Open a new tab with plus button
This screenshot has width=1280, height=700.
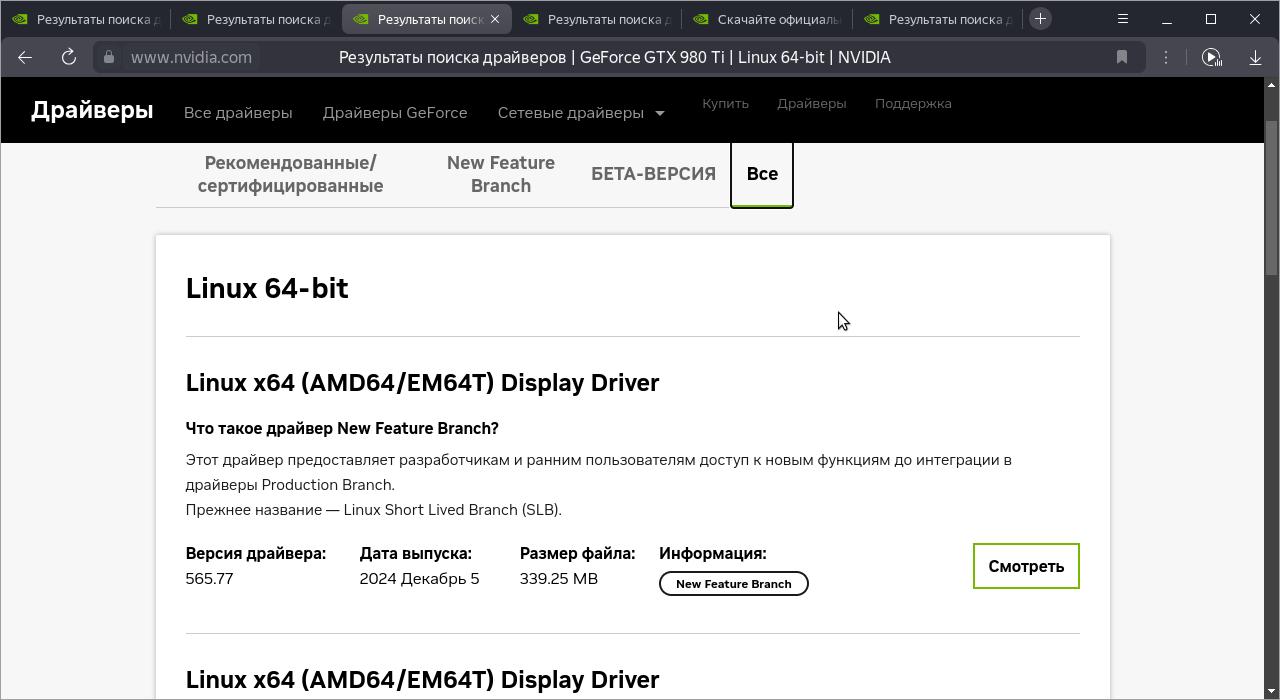(x=1040, y=18)
